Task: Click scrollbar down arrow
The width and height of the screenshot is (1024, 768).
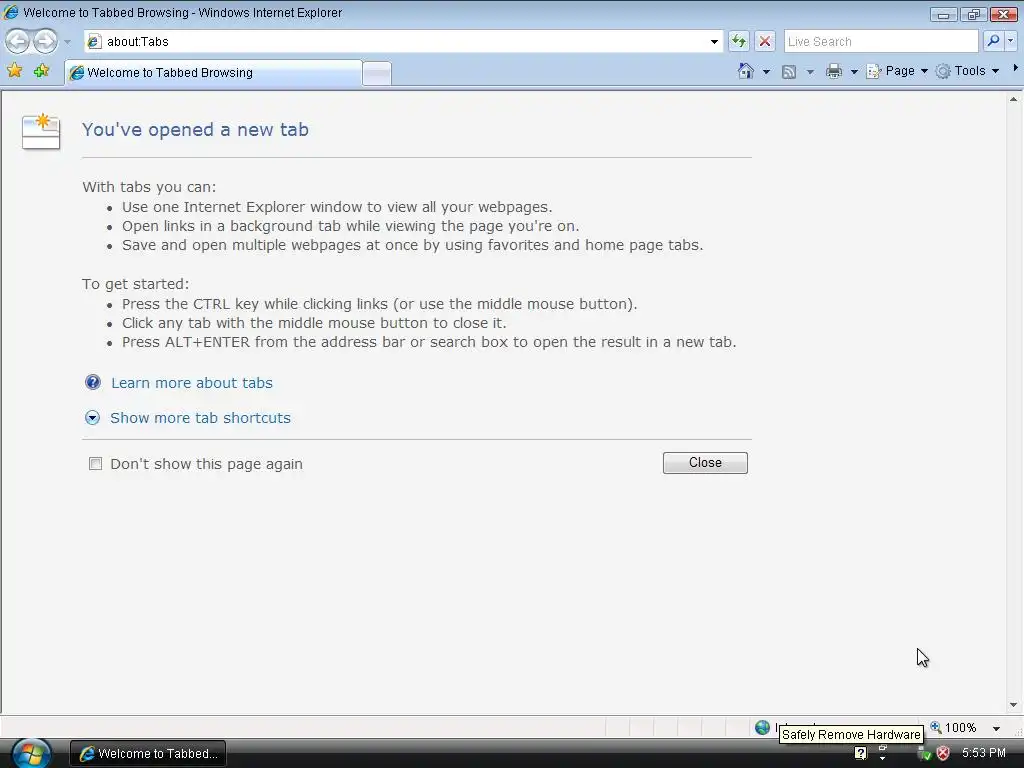Action: [1014, 705]
